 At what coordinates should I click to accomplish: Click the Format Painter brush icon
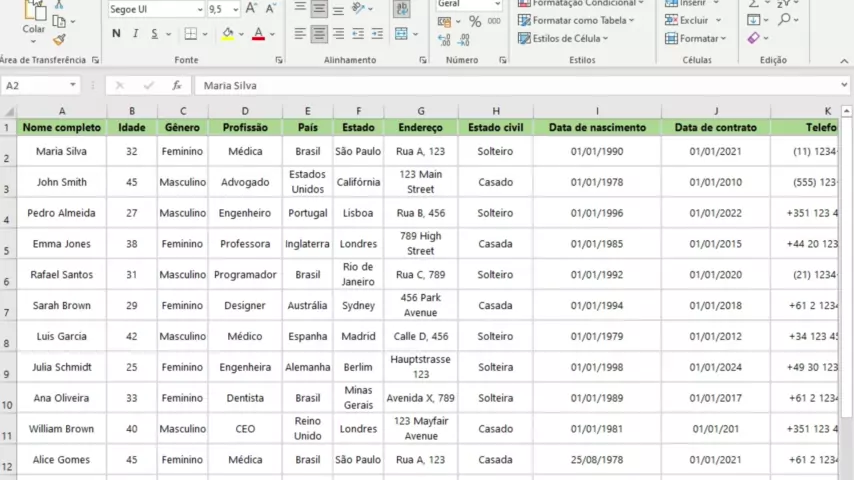(x=59, y=40)
